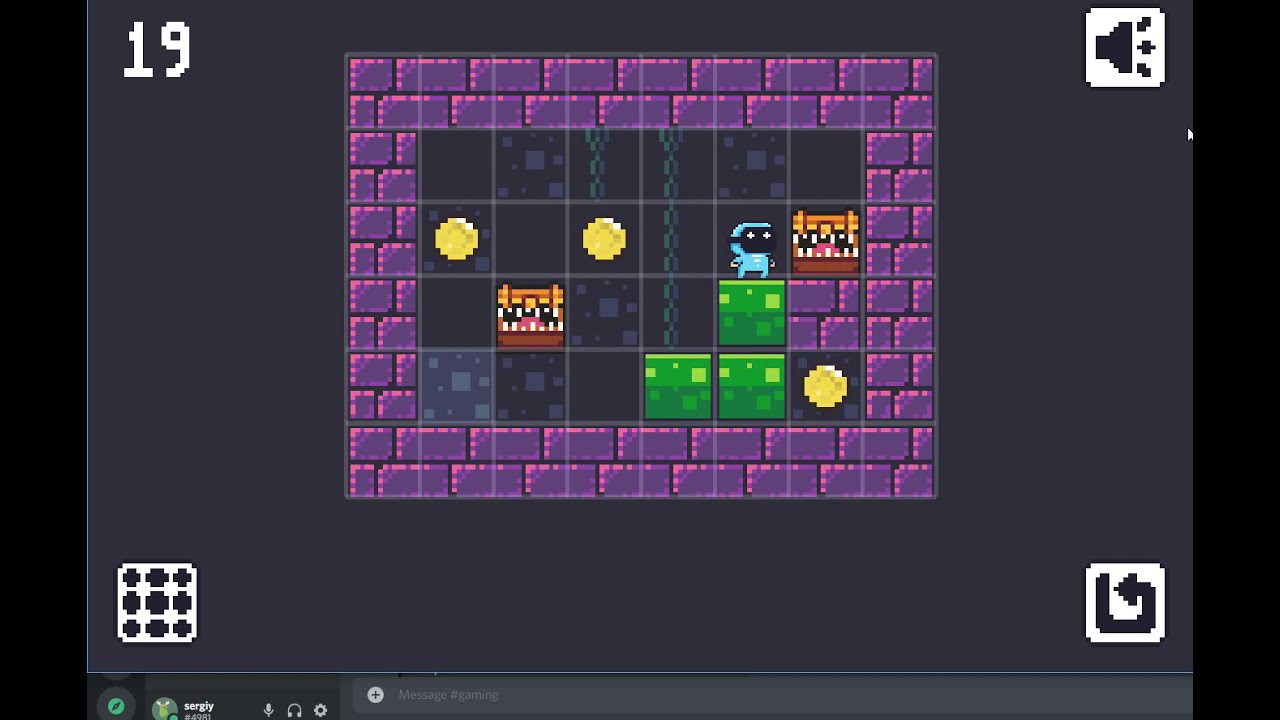This screenshot has width=1280, height=720.
Task: Mute the game sound with speaker icon
Action: (1125, 47)
